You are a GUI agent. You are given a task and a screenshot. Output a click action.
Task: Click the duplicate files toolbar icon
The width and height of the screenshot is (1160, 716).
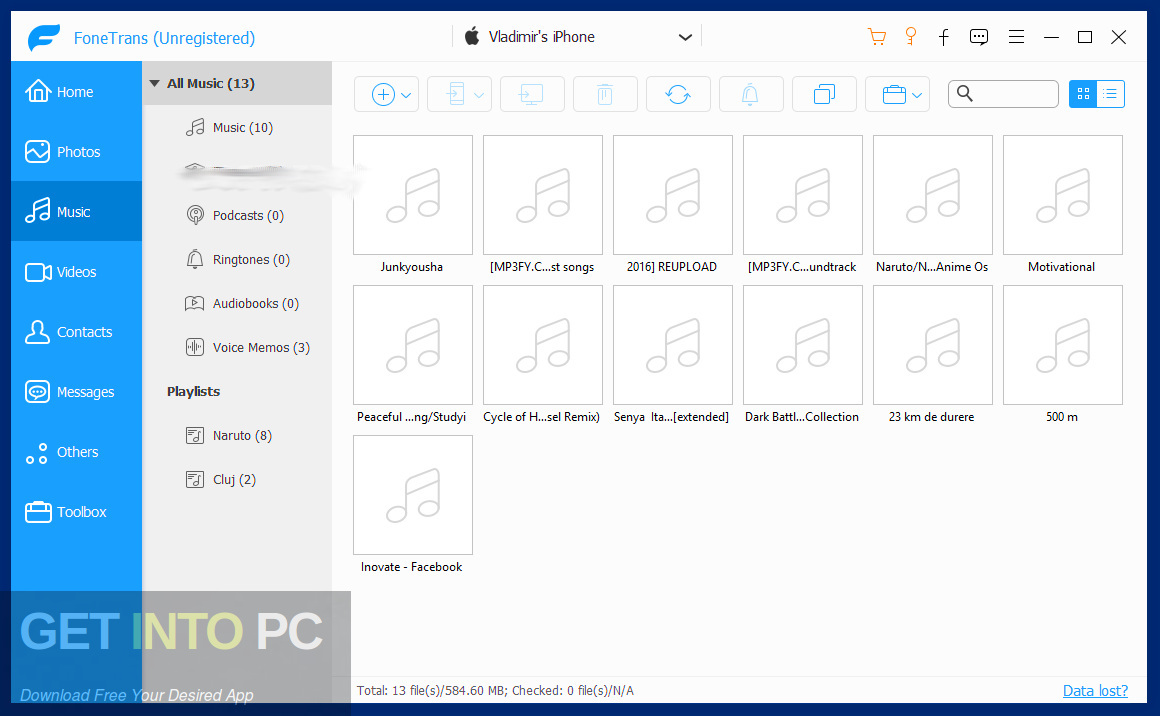[824, 94]
